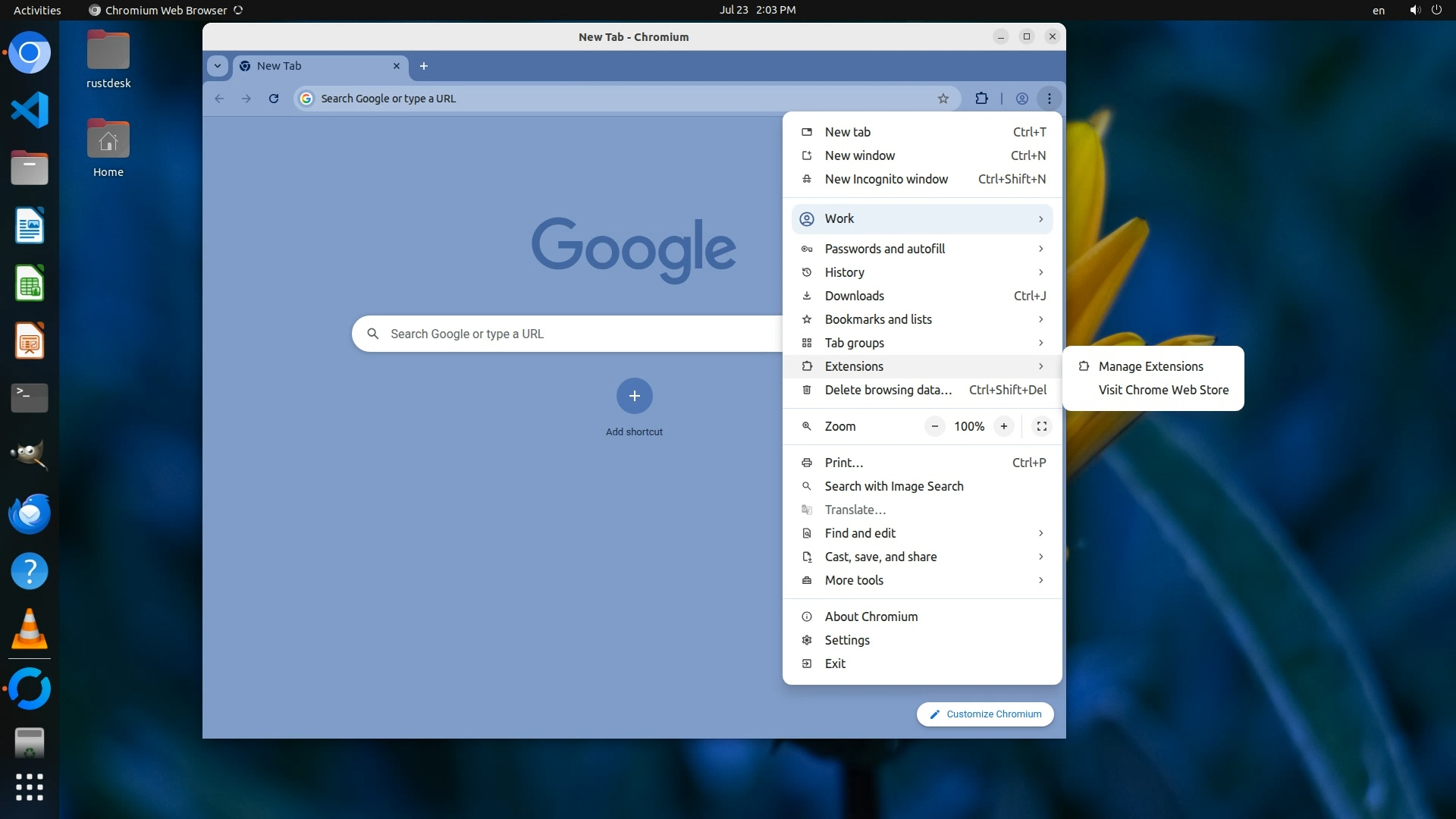The width and height of the screenshot is (1456, 819).
Task: Increase zoom with the plus button
Action: [x=1003, y=426]
